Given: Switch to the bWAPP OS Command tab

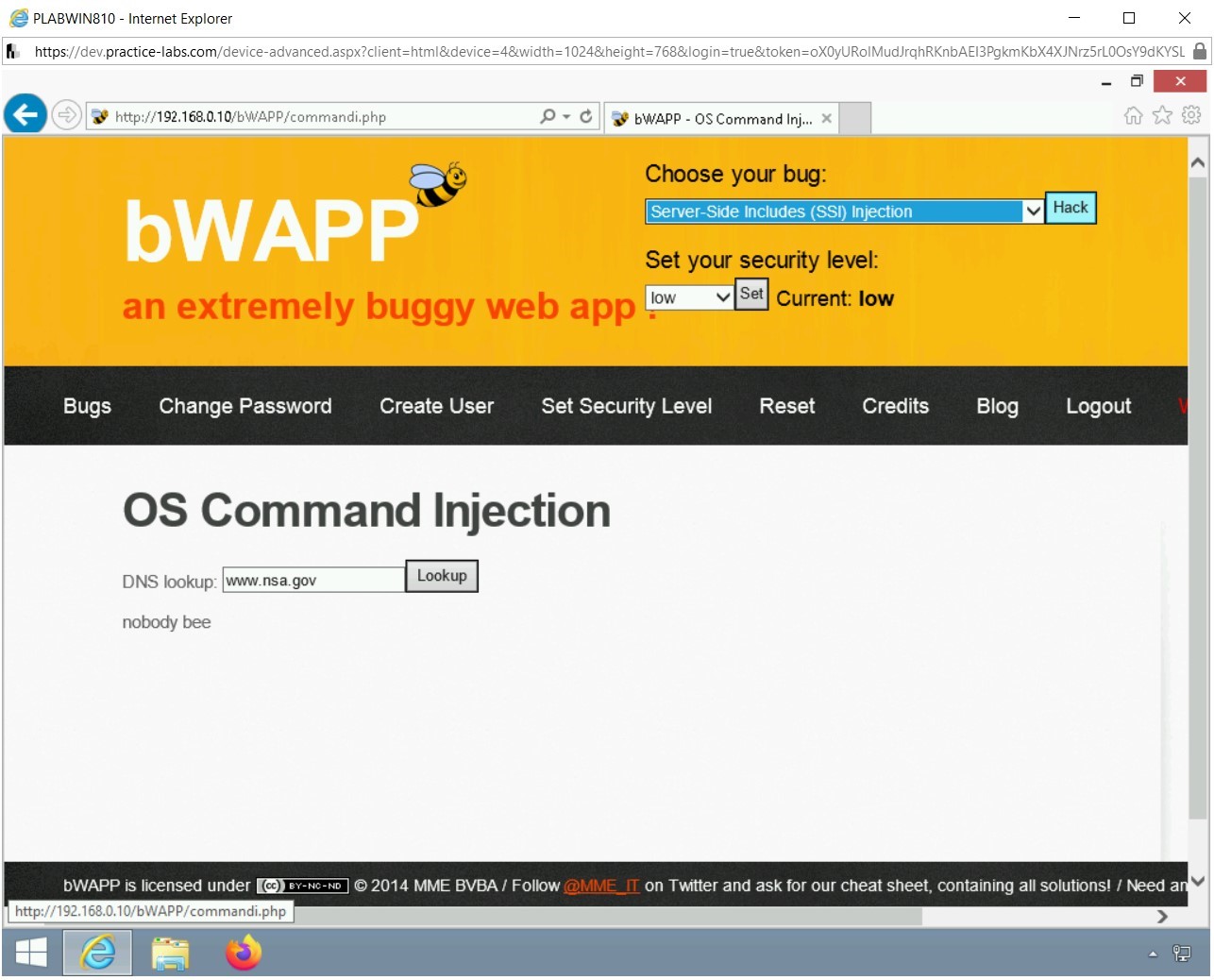Looking at the screenshot, I should (719, 118).
